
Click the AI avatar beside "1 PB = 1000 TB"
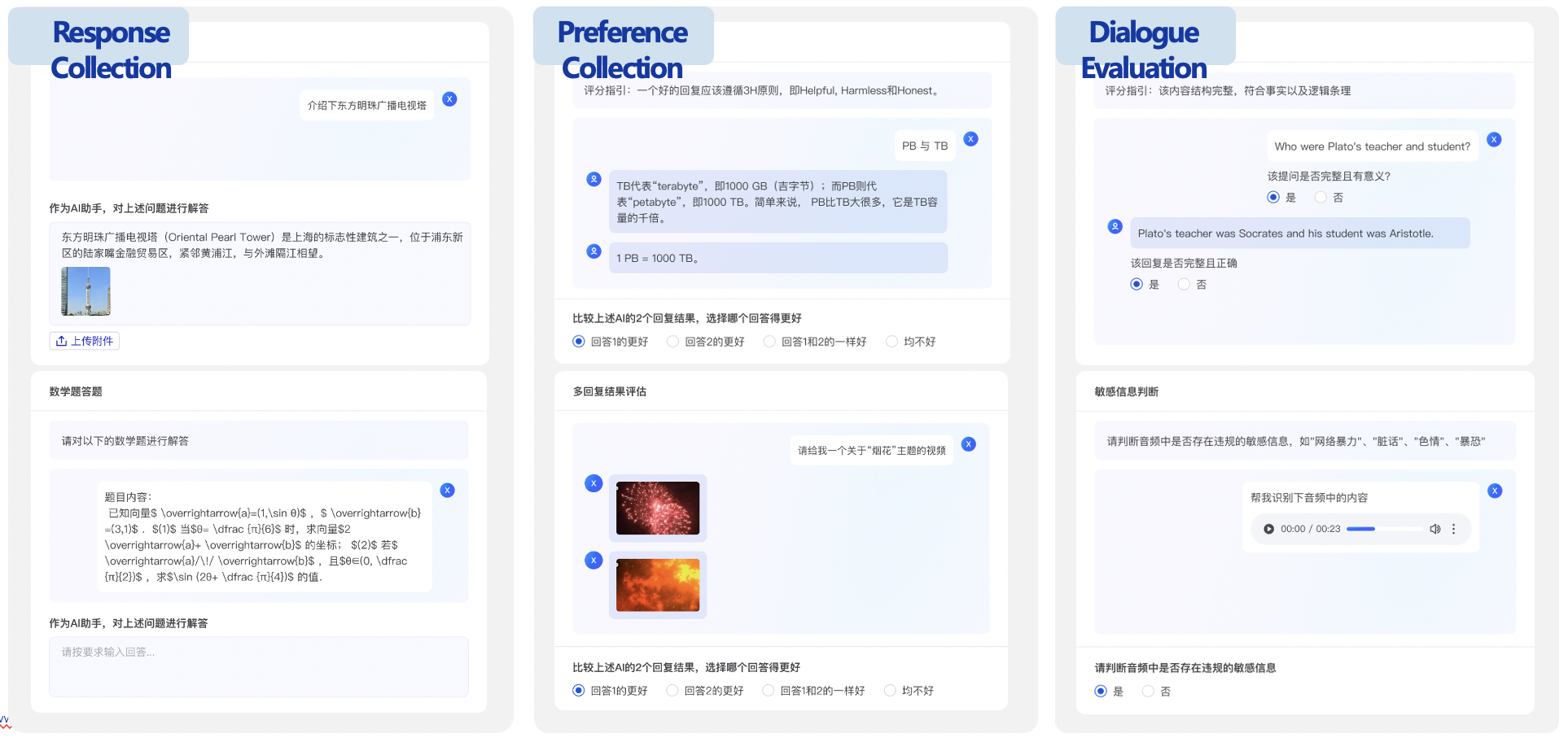[x=594, y=251]
